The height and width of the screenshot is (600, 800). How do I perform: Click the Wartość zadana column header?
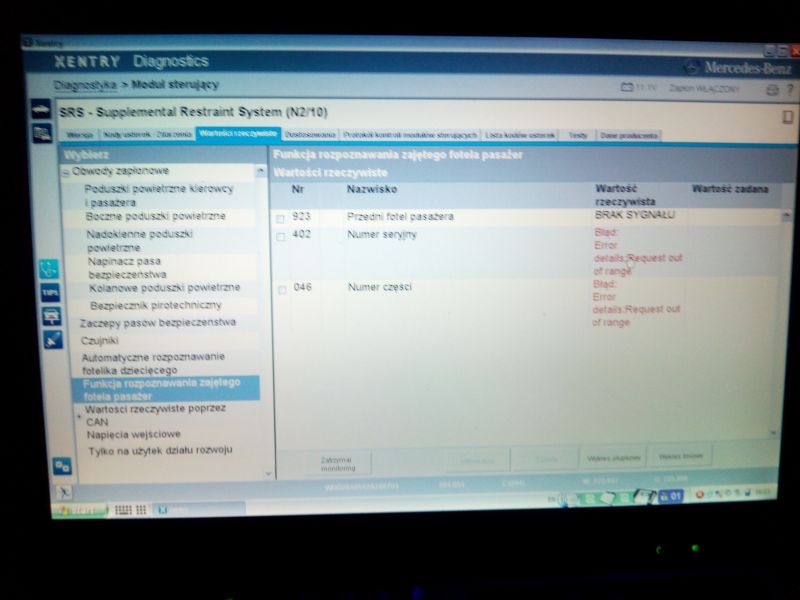coord(730,189)
